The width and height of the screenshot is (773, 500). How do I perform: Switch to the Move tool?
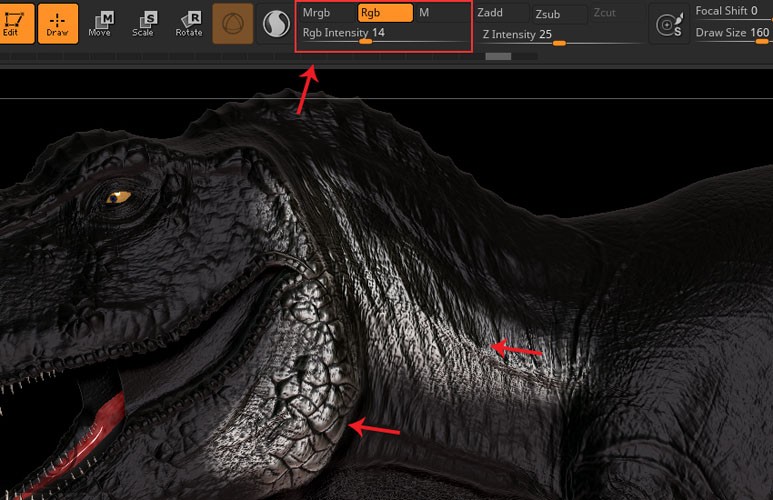100,23
